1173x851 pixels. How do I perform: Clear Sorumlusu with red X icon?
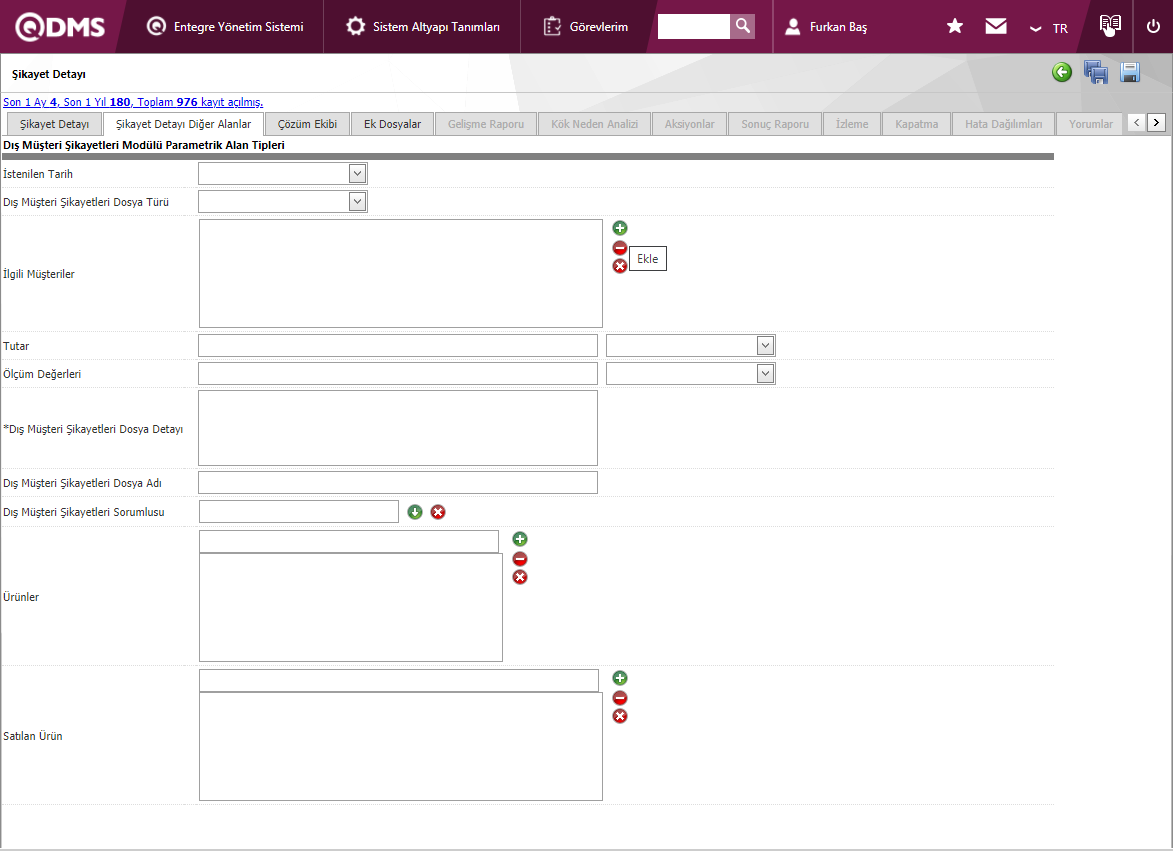pos(438,512)
